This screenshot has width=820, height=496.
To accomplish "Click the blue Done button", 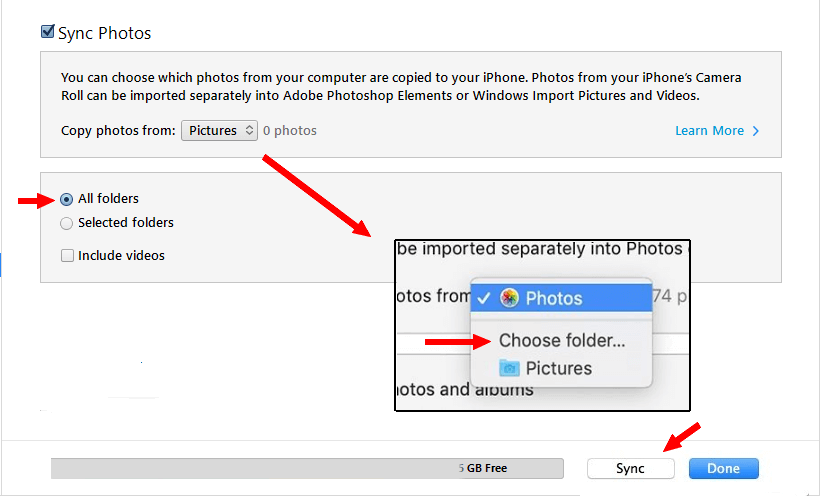I will (723, 468).
